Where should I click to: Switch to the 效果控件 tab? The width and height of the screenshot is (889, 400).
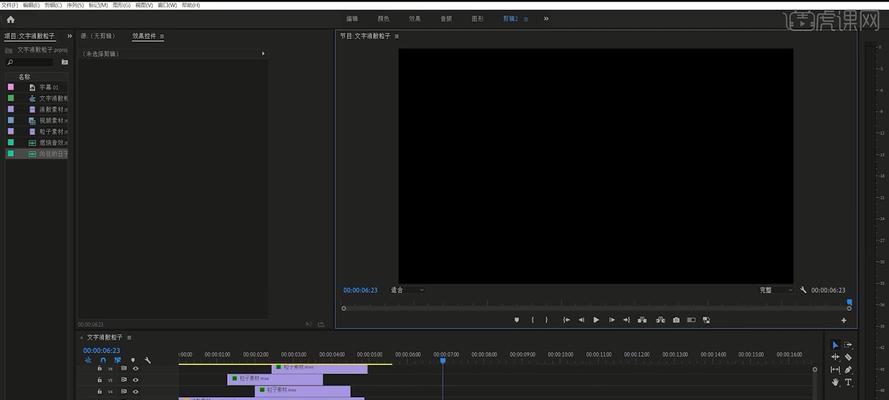pos(144,36)
